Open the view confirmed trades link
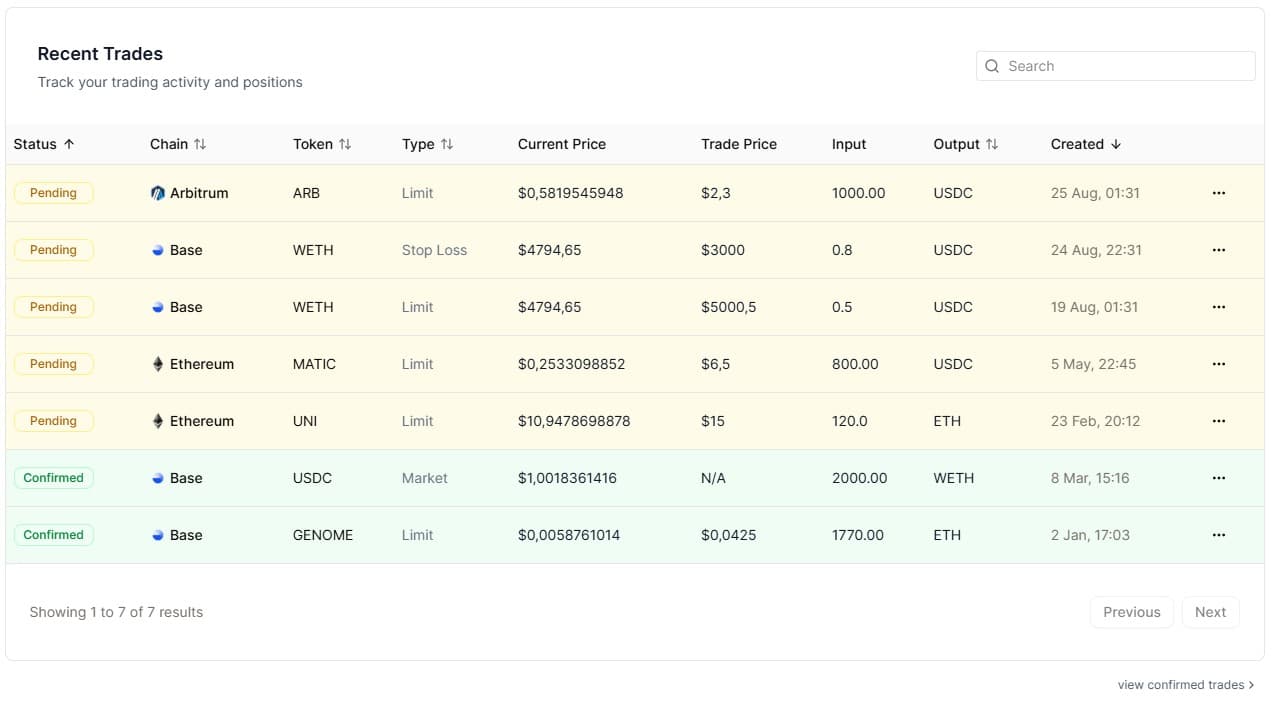Viewport: 1273px width, 705px height. (1185, 685)
